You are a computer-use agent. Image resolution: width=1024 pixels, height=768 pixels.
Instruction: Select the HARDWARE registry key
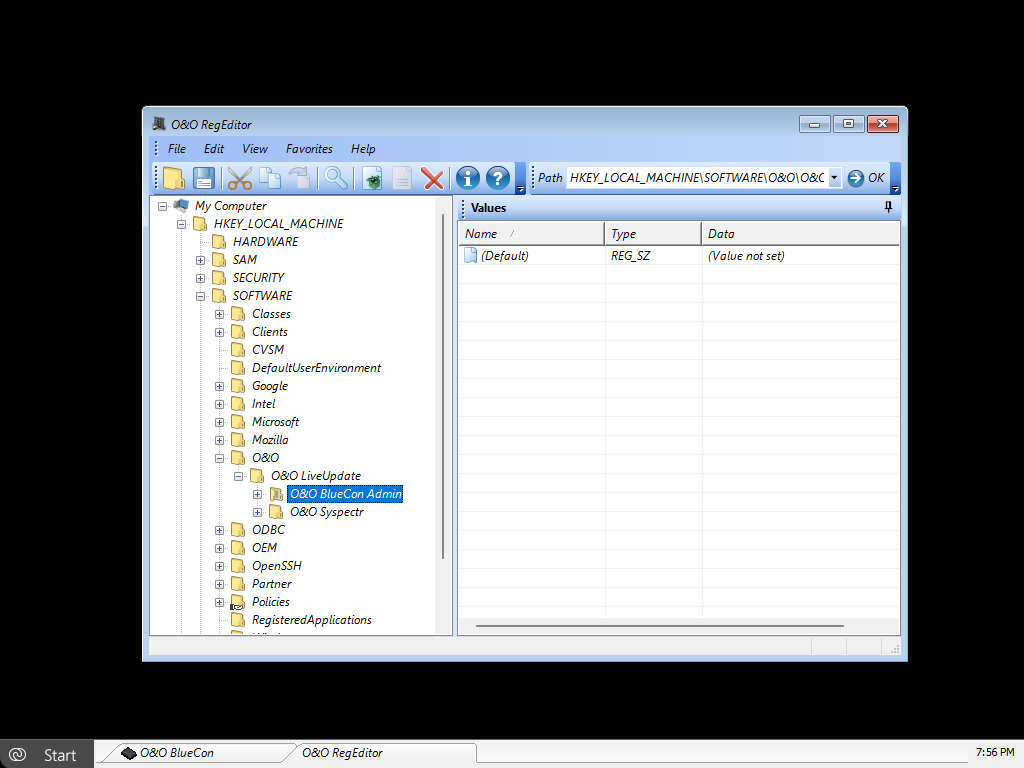point(265,242)
